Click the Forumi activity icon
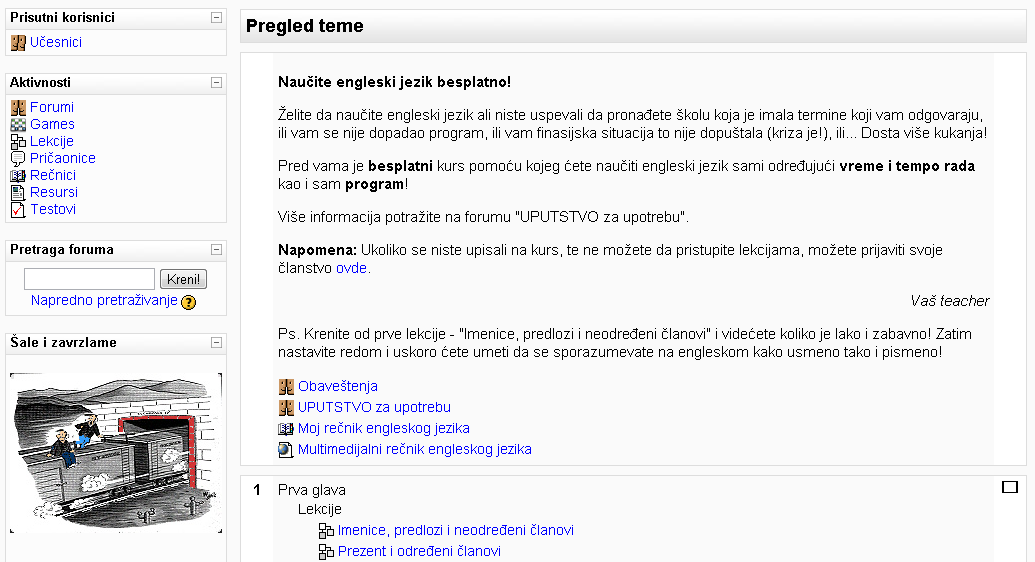Image resolution: width=1035 pixels, height=562 pixels. click(x=18, y=108)
